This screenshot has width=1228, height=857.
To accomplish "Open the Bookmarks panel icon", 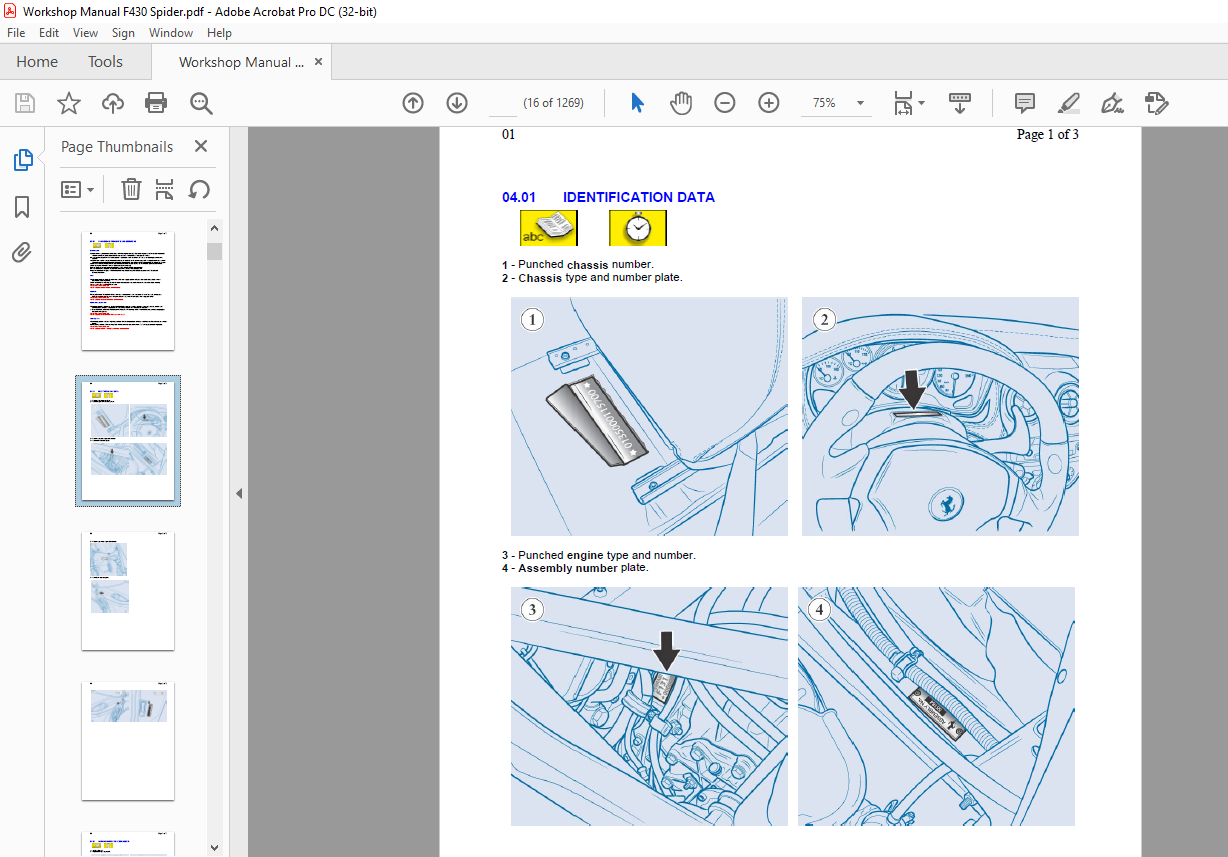I will pos(22,207).
